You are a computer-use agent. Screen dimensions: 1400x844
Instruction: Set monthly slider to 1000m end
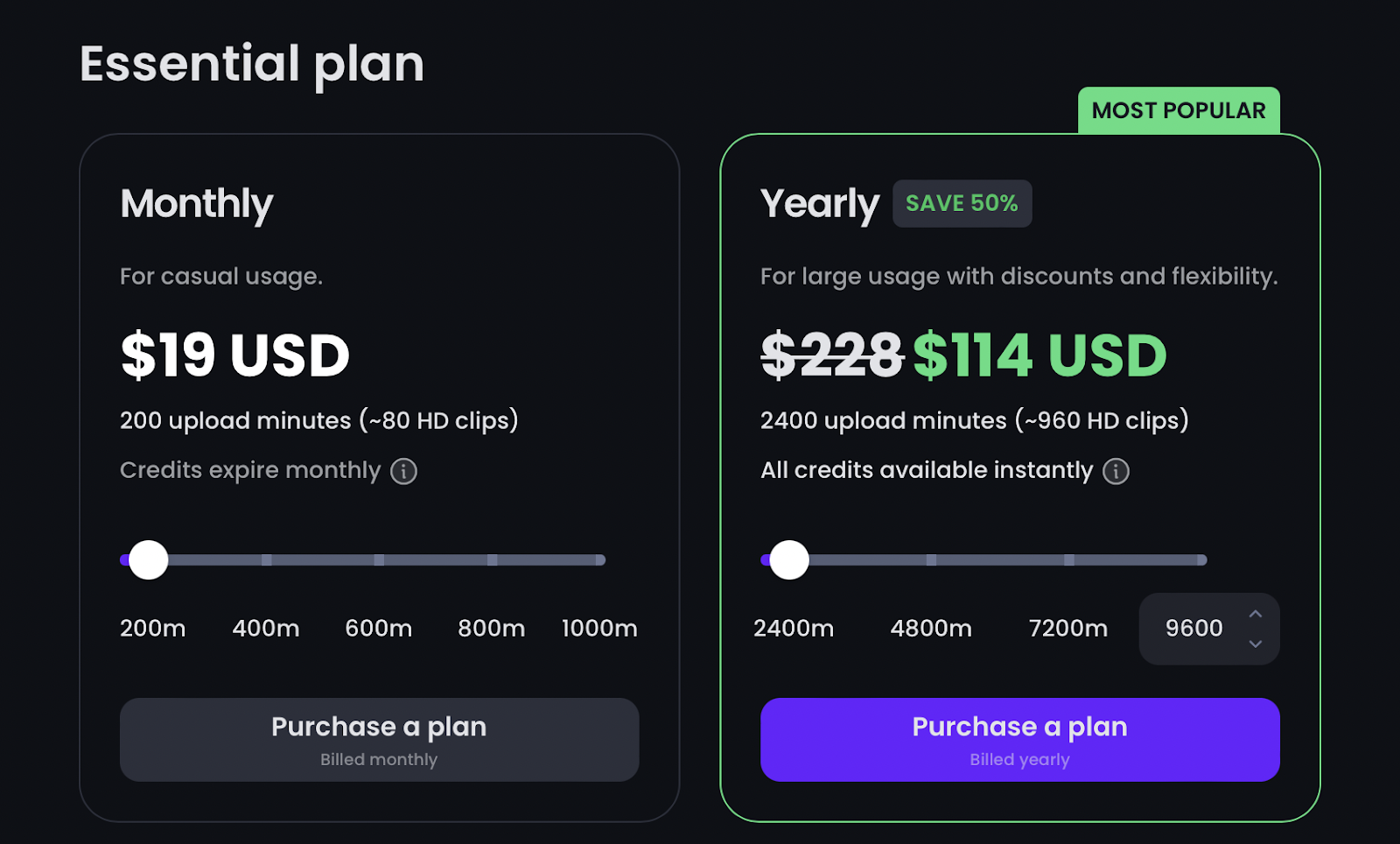pyautogui.click(x=600, y=559)
